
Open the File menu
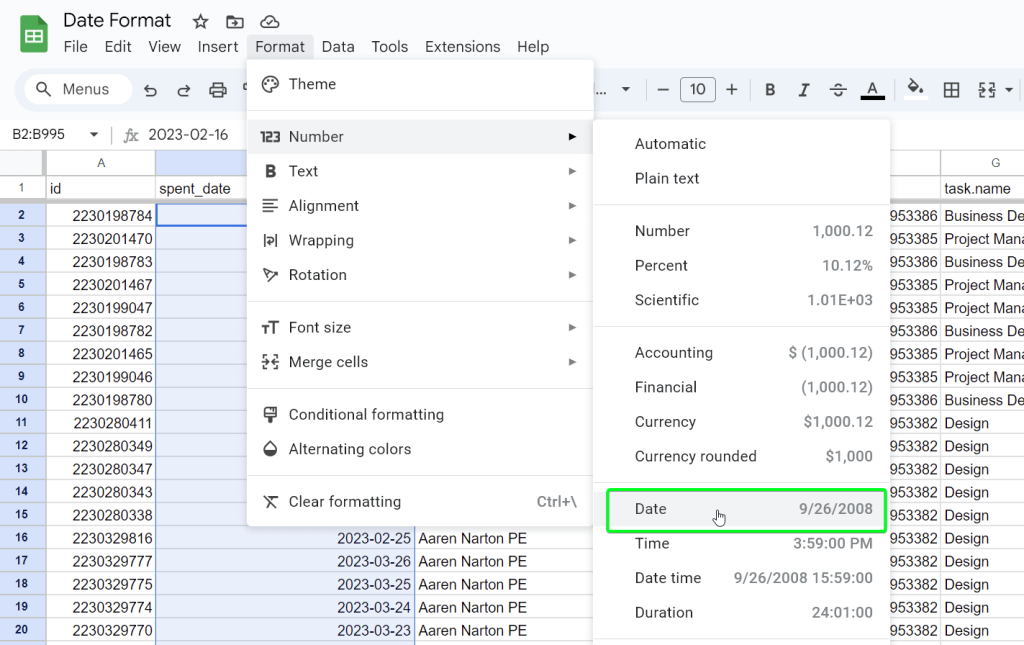coord(76,47)
